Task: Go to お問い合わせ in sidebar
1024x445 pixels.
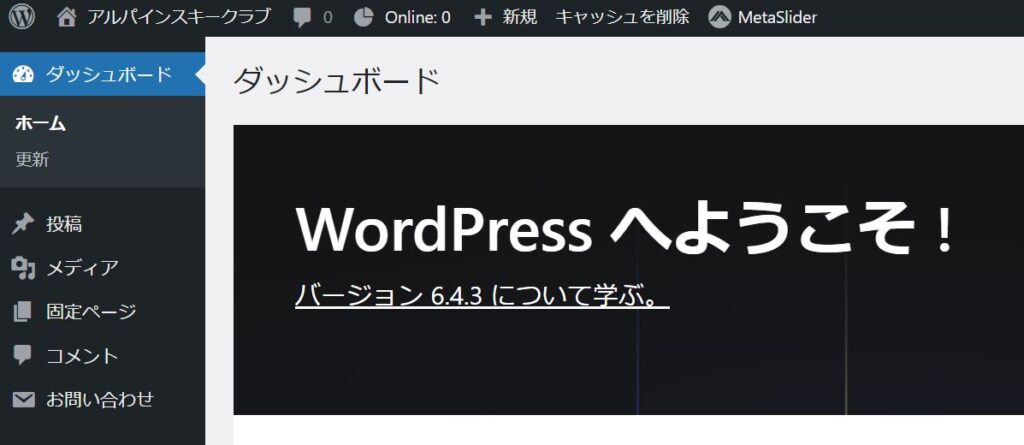Action: [x=100, y=399]
